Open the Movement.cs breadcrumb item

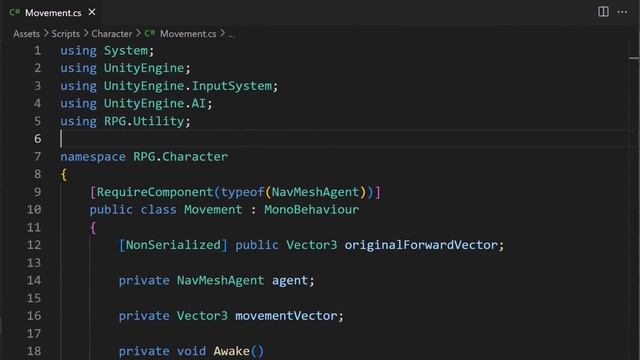coord(188,34)
